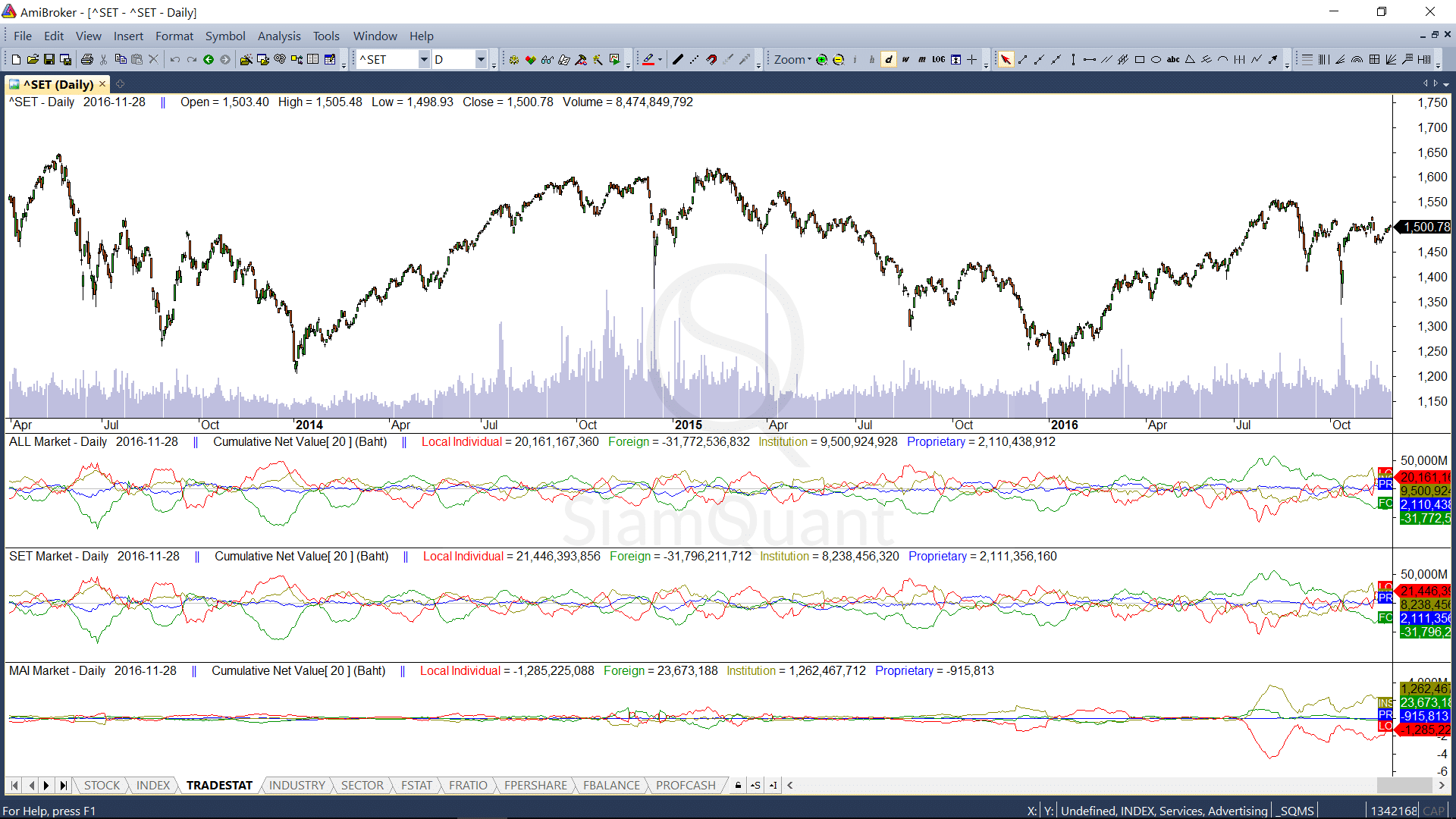Open the FRATIO sheet tab
The image size is (1456, 819).
[468, 785]
